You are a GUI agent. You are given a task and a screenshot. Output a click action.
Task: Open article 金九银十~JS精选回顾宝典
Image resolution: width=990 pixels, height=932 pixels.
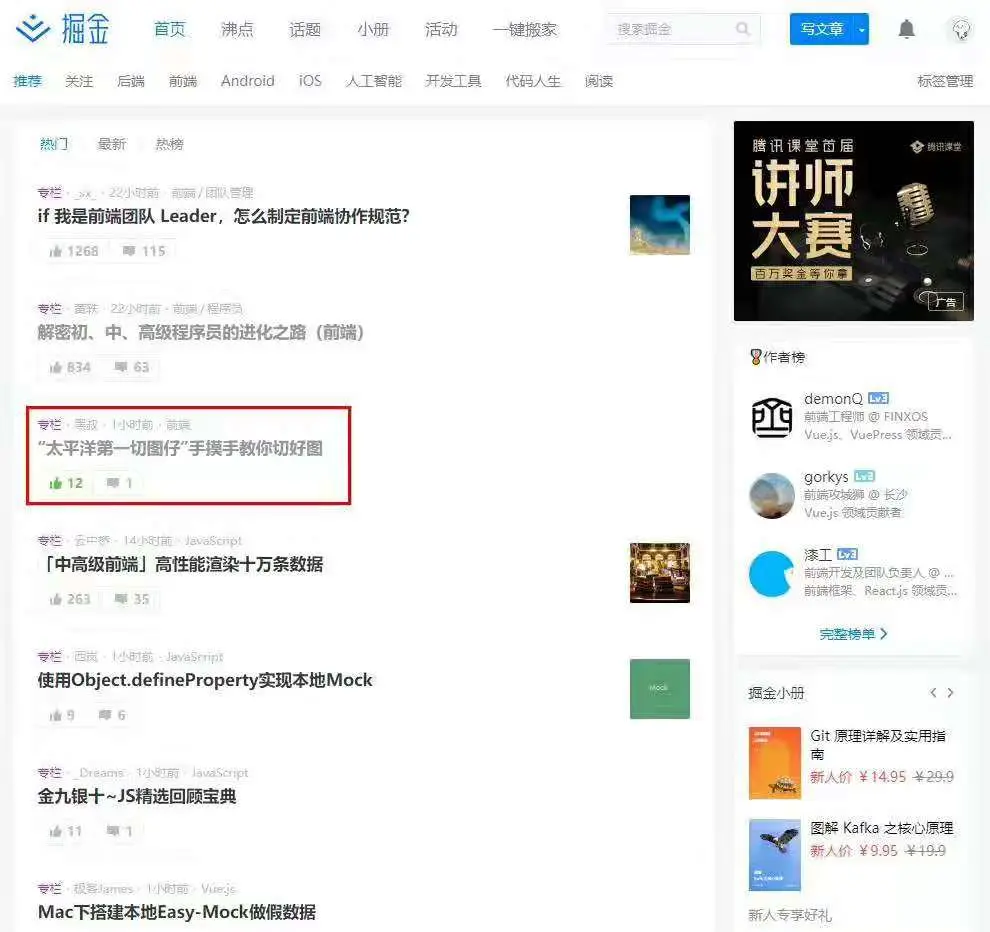pos(137,796)
